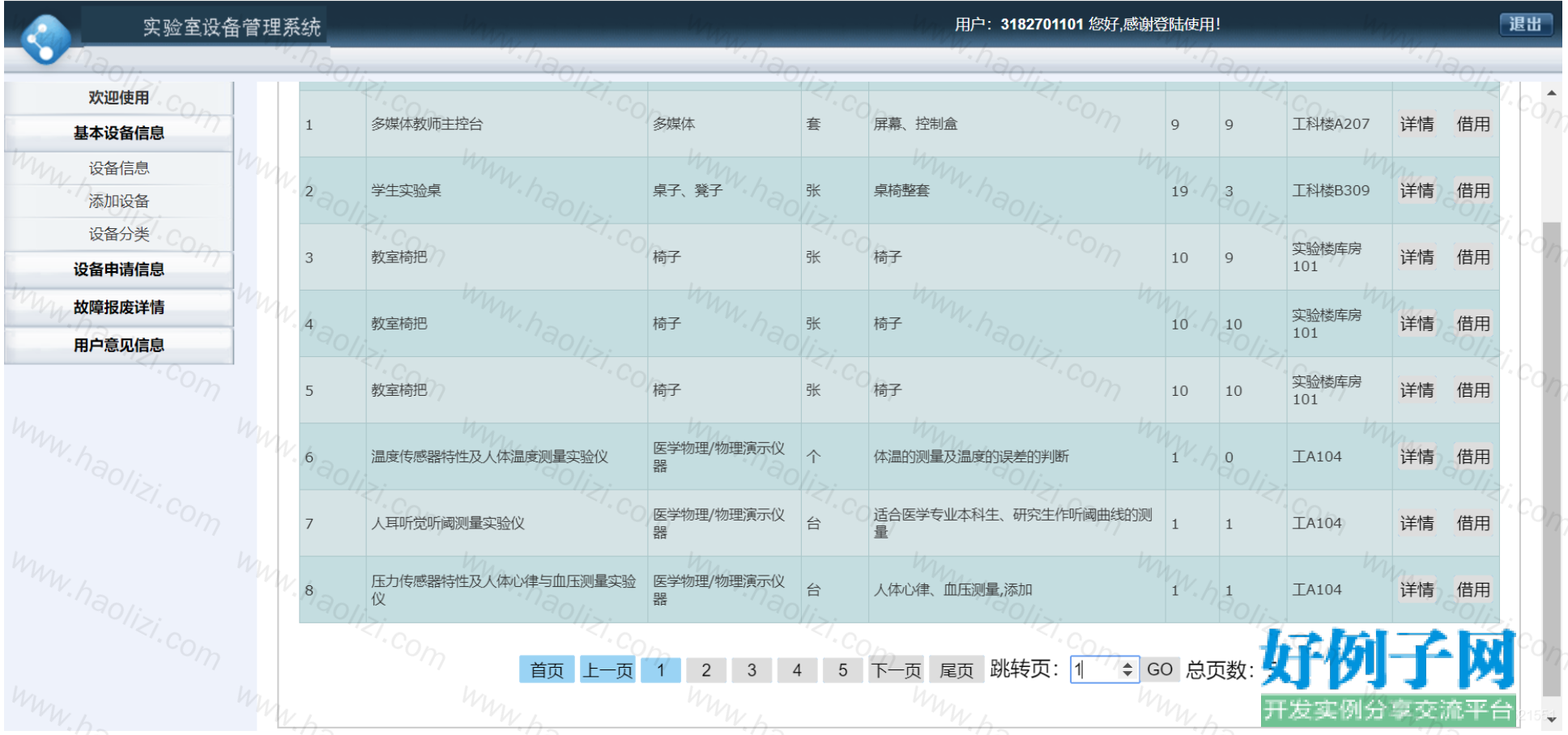
Task: Select page 3 in pagination
Action: point(752,670)
